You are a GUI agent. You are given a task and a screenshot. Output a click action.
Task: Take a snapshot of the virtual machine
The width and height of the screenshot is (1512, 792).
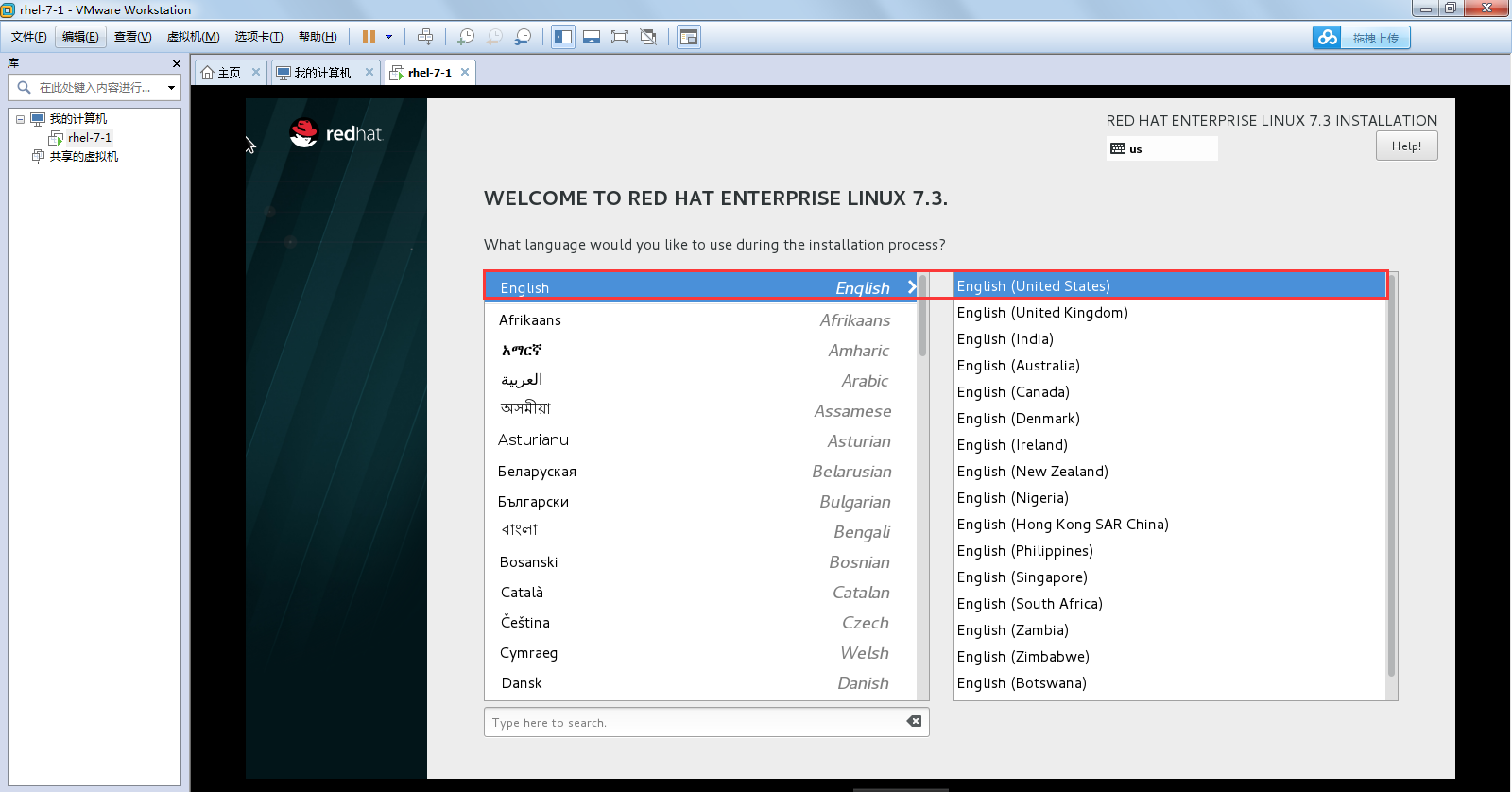click(x=466, y=37)
